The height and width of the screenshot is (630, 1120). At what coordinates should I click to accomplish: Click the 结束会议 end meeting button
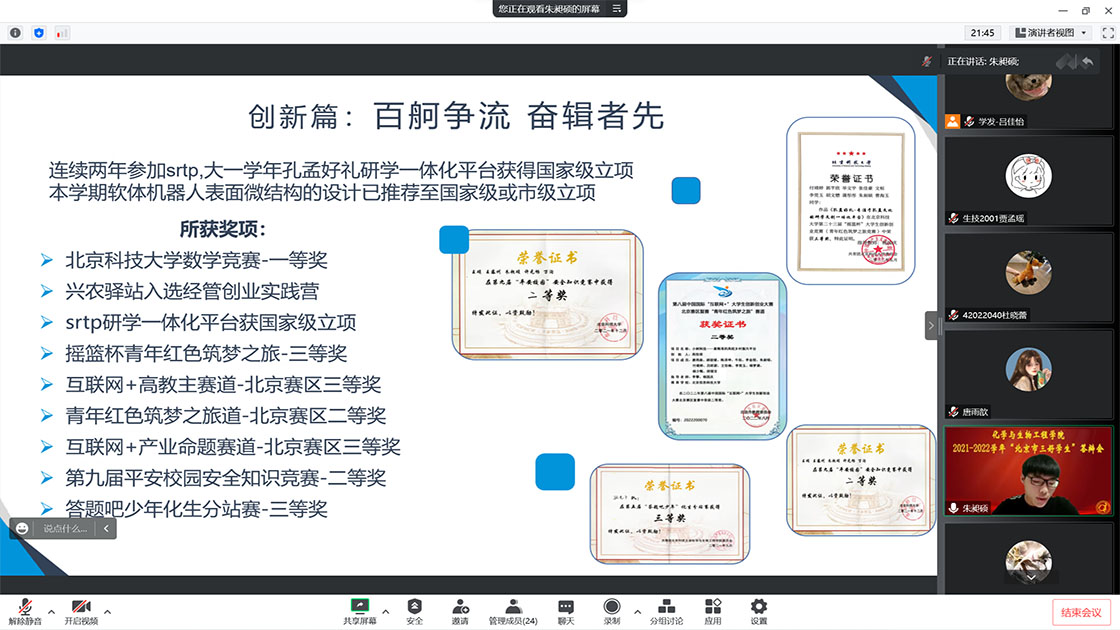pos(1081,612)
